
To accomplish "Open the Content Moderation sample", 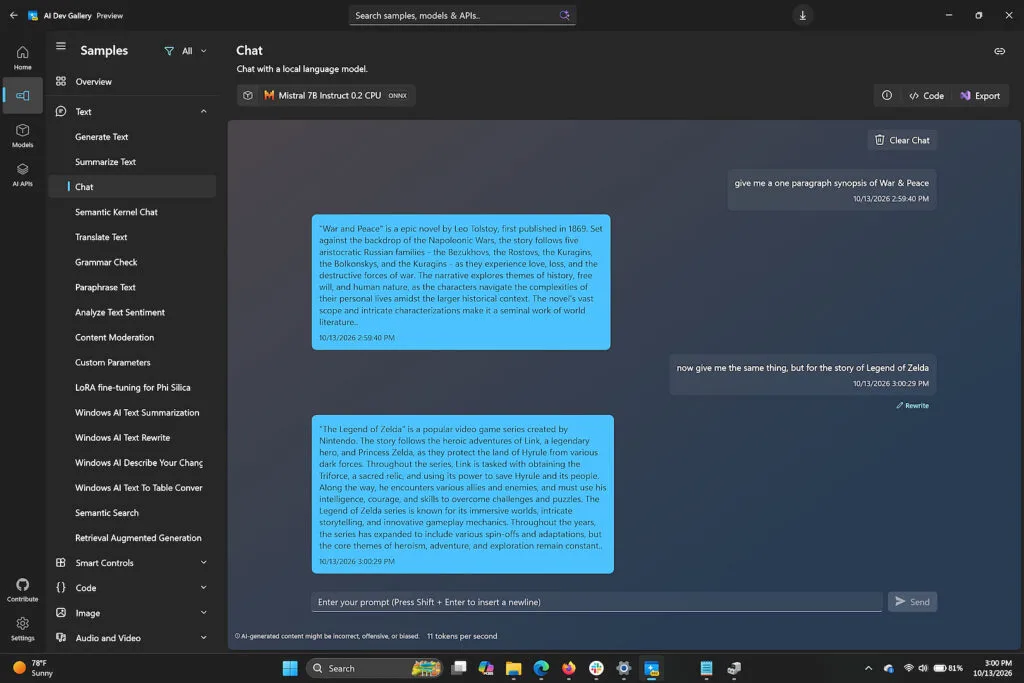I will (x=132, y=338).
